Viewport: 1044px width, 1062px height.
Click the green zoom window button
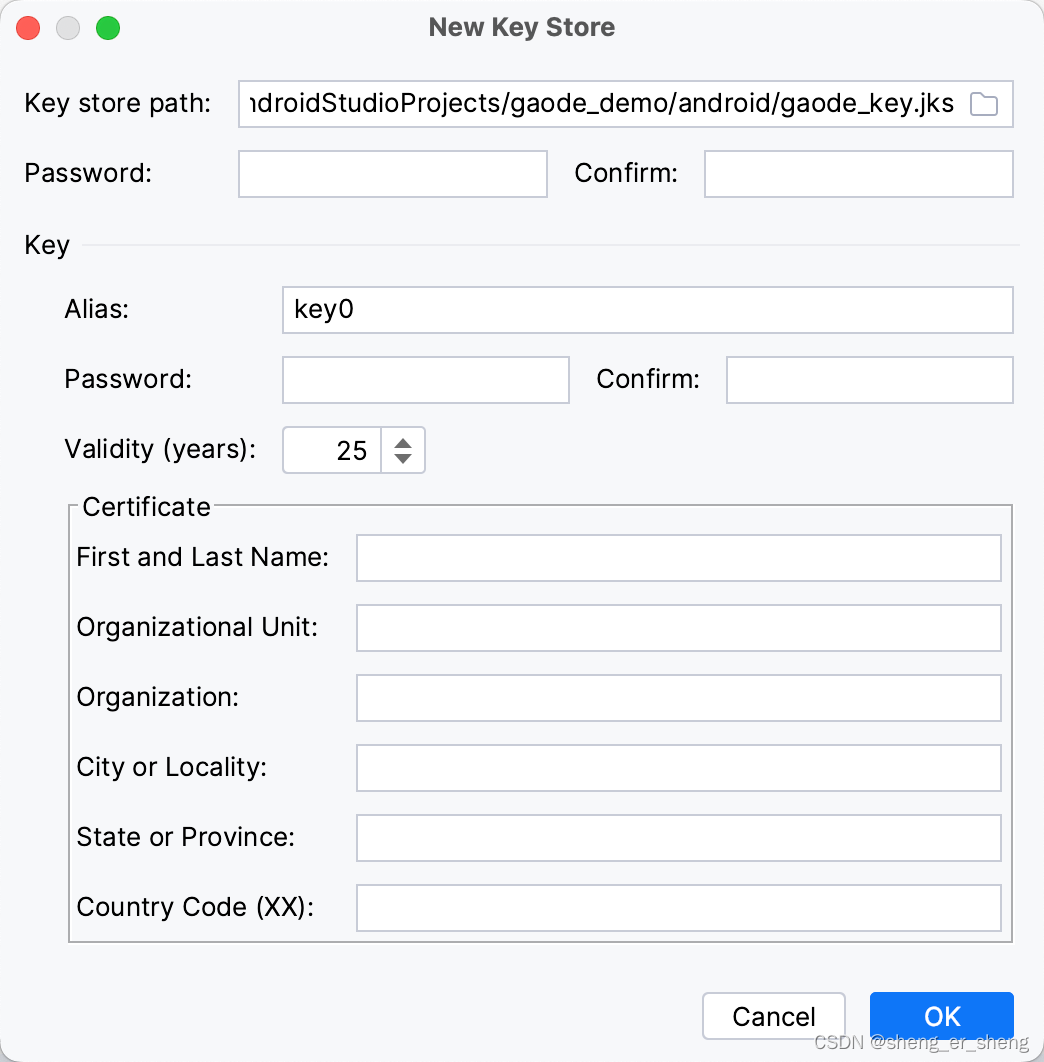coord(108,28)
